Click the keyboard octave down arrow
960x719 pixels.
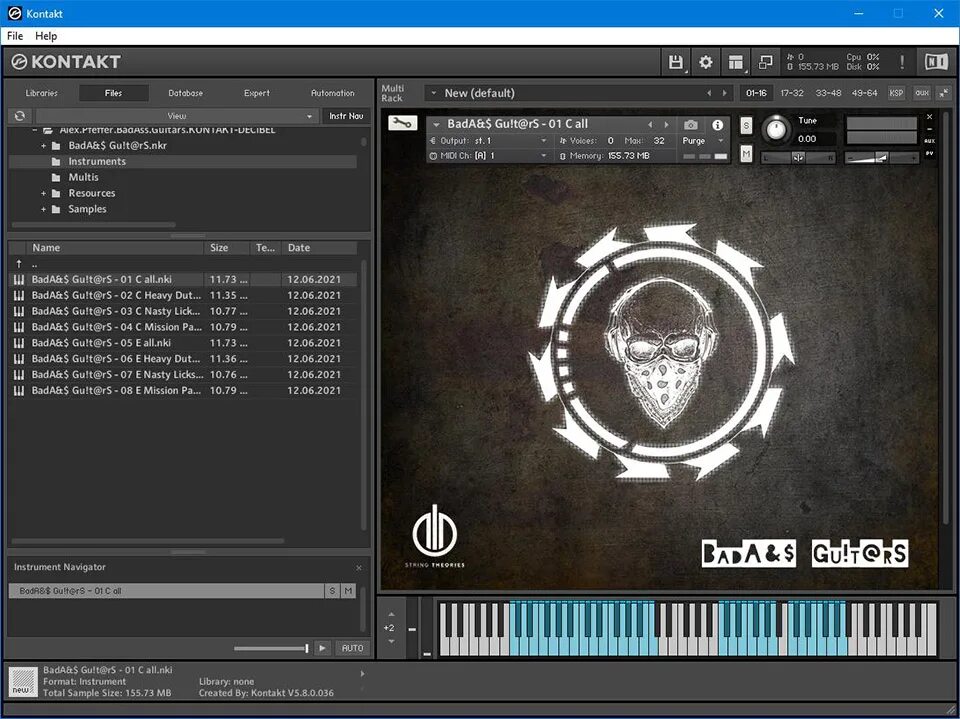pos(391,641)
